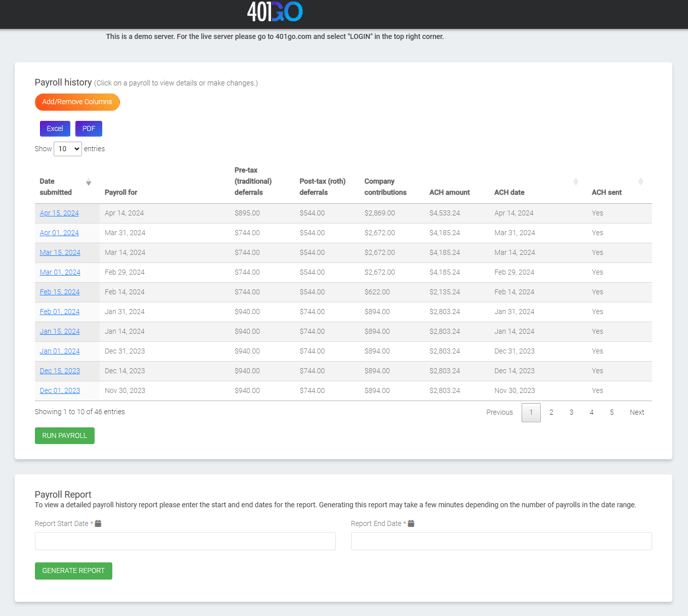The width and height of the screenshot is (688, 616).
Task: Open the Apr 15, 2024 payroll
Action: point(59,213)
